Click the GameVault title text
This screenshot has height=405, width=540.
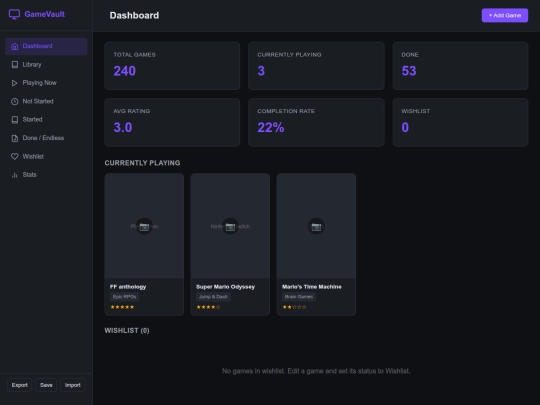44,14
